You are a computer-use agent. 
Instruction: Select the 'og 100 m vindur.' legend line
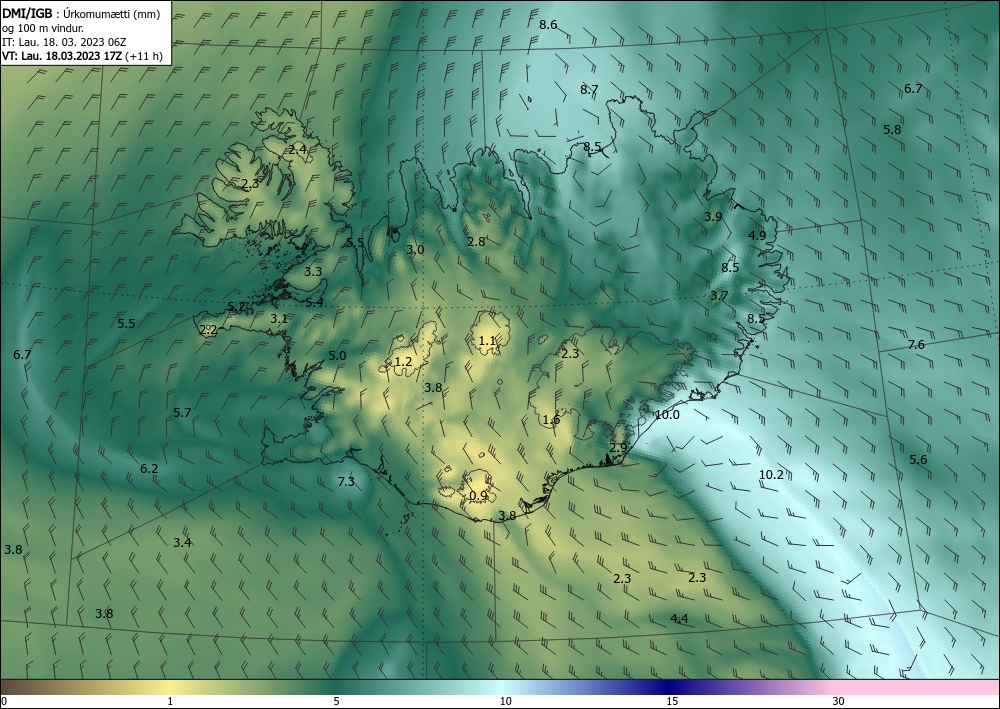pyautogui.click(x=43, y=28)
